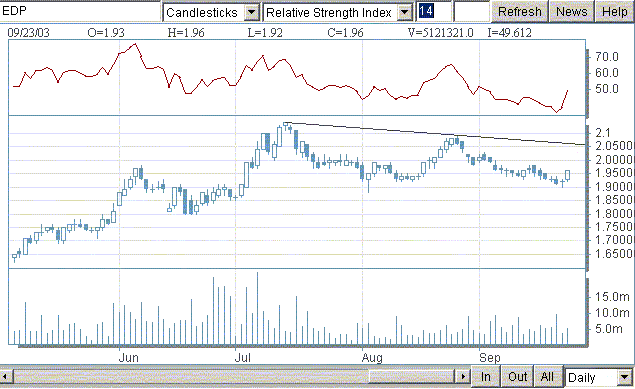
Task: Zoom in with the In button
Action: (x=486, y=377)
